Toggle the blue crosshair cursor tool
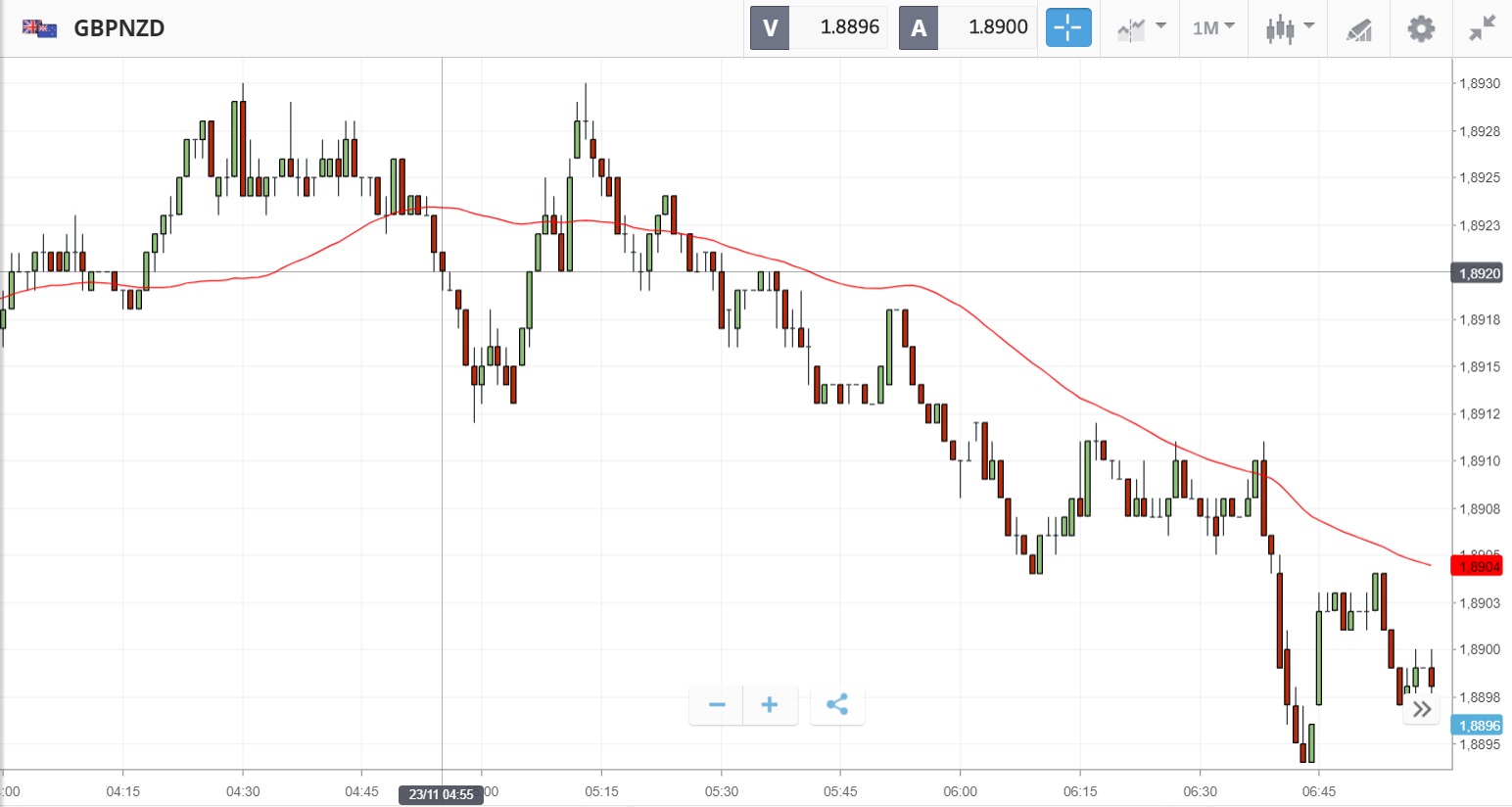 point(1067,27)
